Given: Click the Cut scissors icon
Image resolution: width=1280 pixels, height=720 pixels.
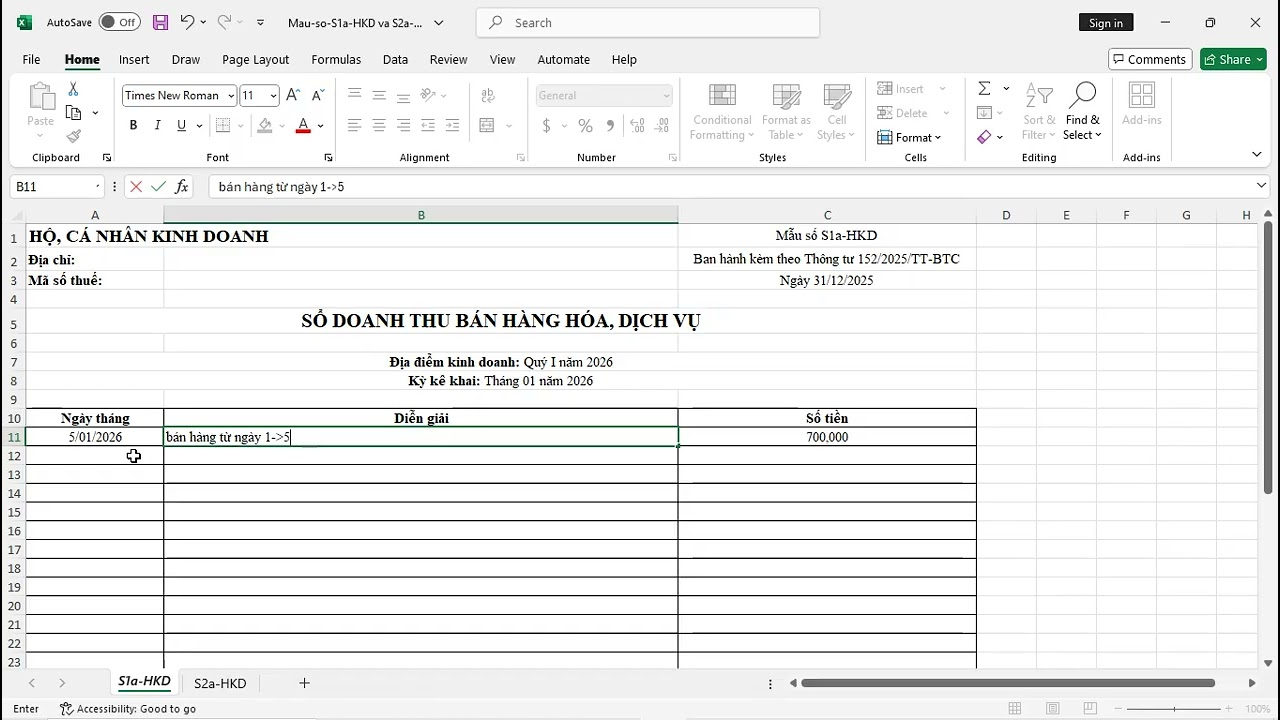Looking at the screenshot, I should [73, 90].
